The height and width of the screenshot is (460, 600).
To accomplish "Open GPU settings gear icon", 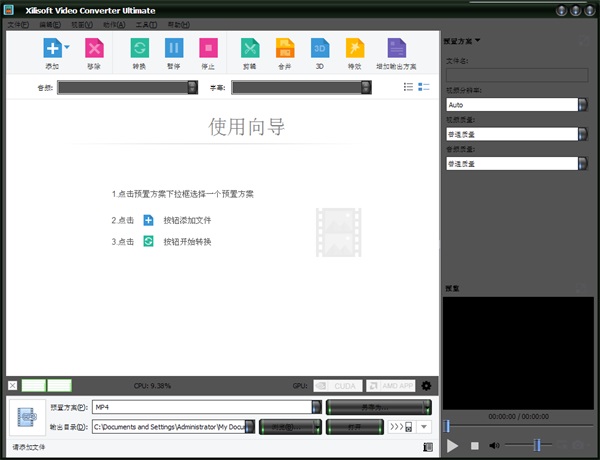I will (426, 386).
